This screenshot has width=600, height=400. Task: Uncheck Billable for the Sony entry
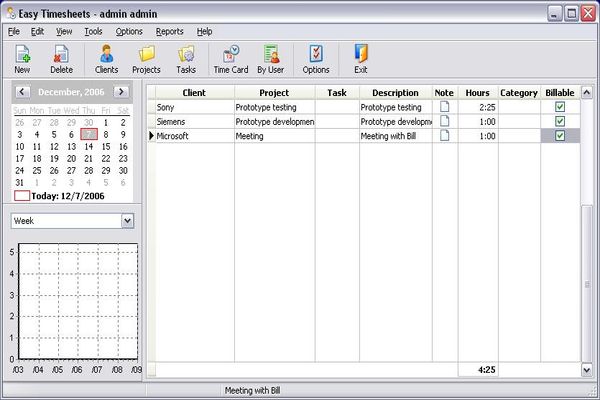(560, 107)
